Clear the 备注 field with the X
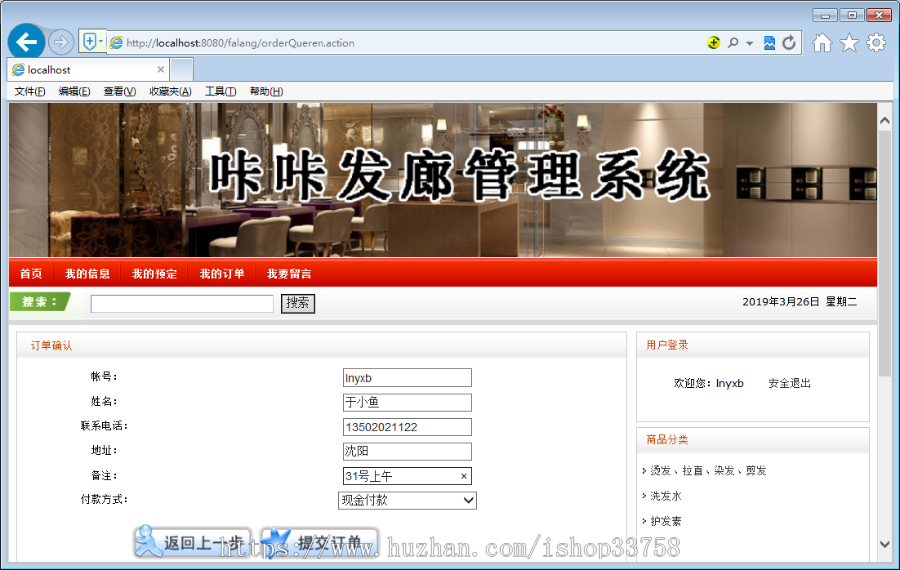This screenshot has width=900, height=570. coord(464,476)
